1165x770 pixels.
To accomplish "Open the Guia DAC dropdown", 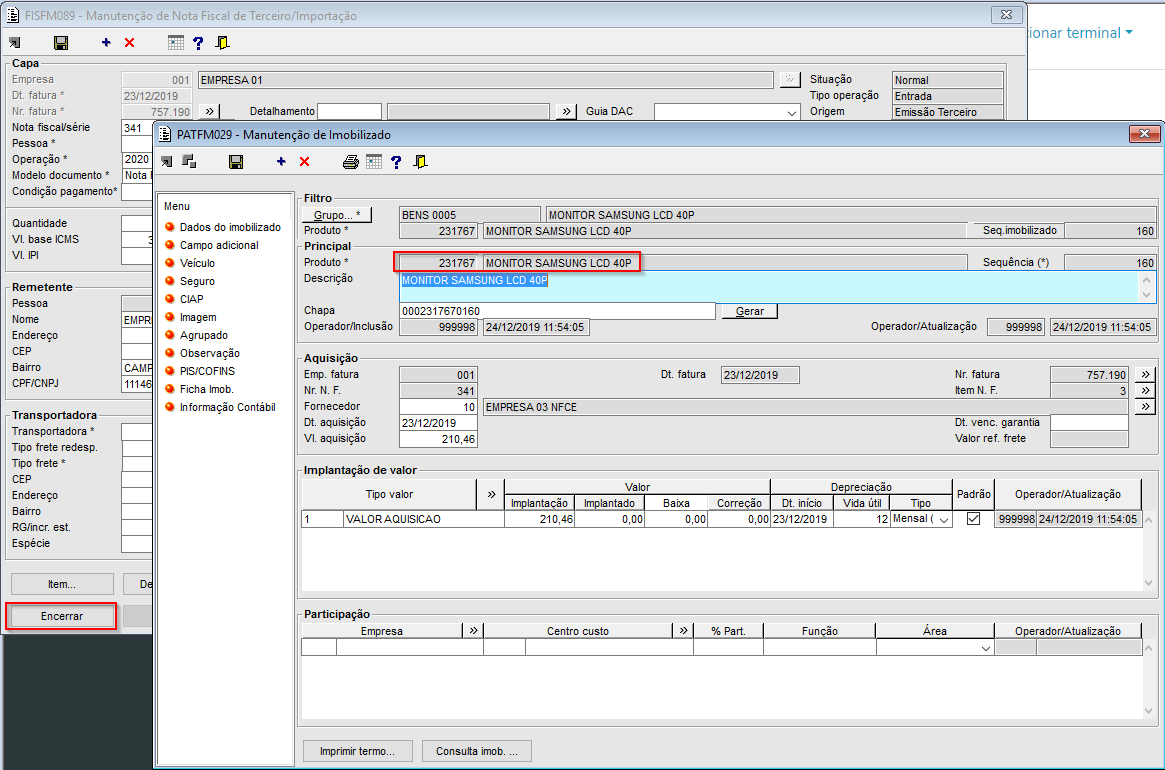I will tap(792, 112).
